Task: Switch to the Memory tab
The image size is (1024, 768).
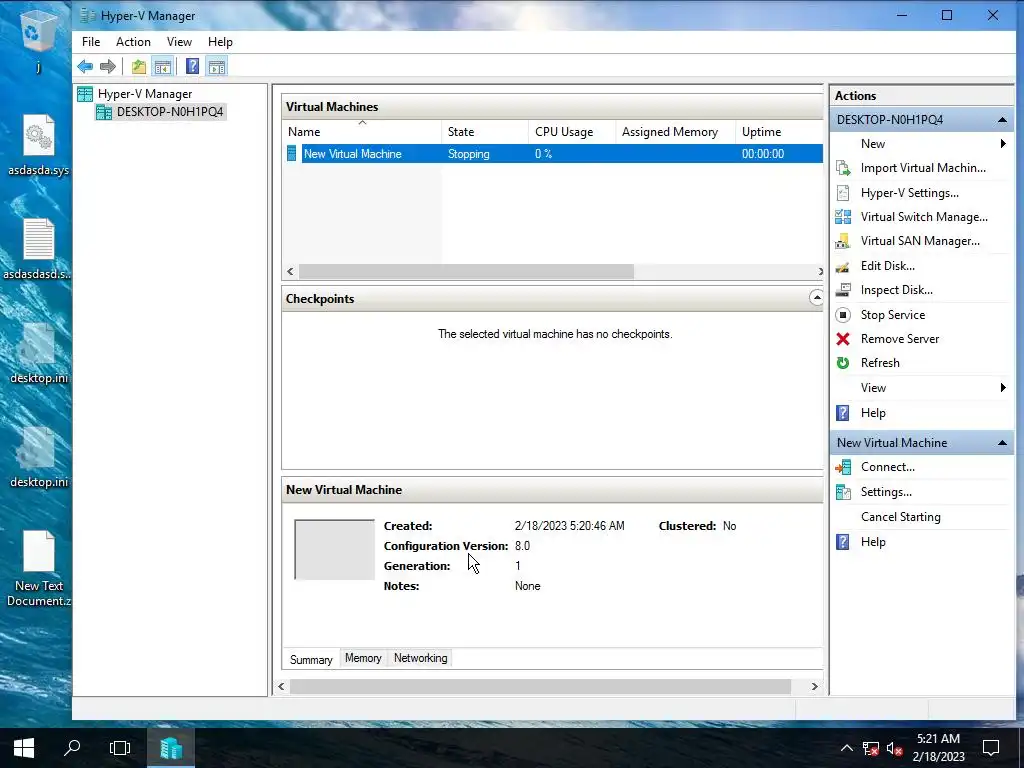Action: (363, 658)
